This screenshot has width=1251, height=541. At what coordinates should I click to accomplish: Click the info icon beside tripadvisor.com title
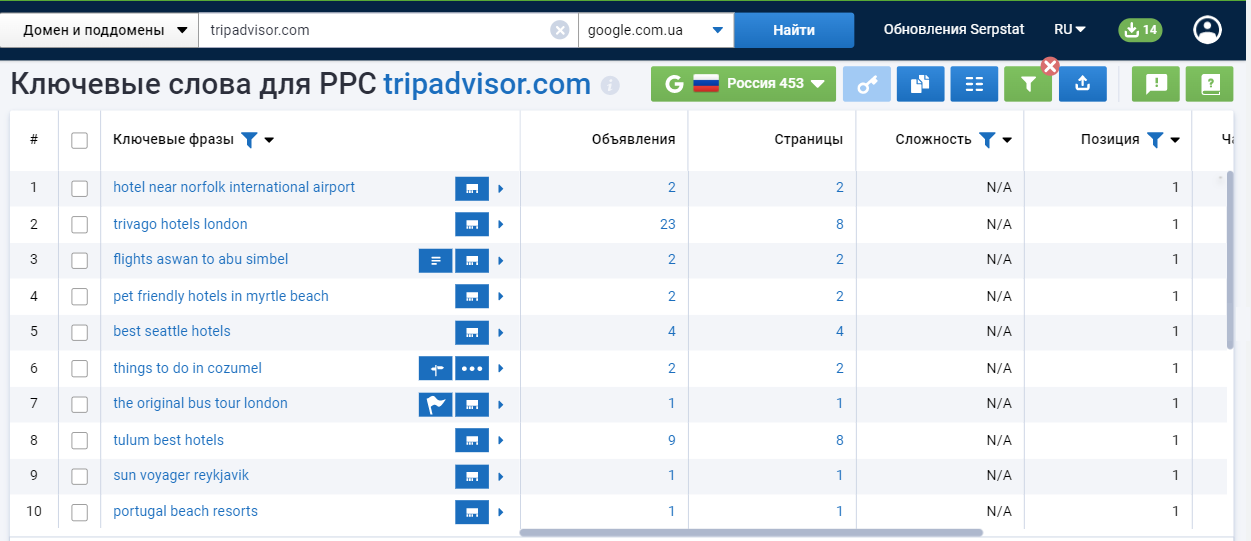click(x=610, y=86)
